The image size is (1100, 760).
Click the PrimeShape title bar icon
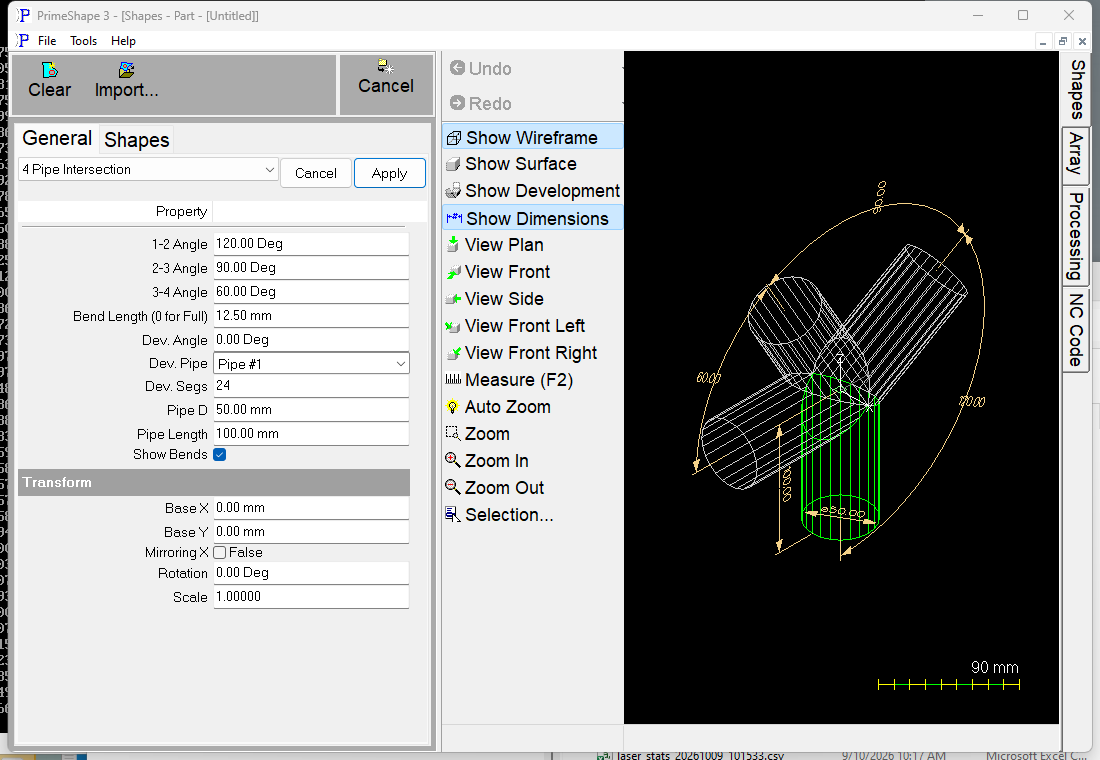click(23, 15)
